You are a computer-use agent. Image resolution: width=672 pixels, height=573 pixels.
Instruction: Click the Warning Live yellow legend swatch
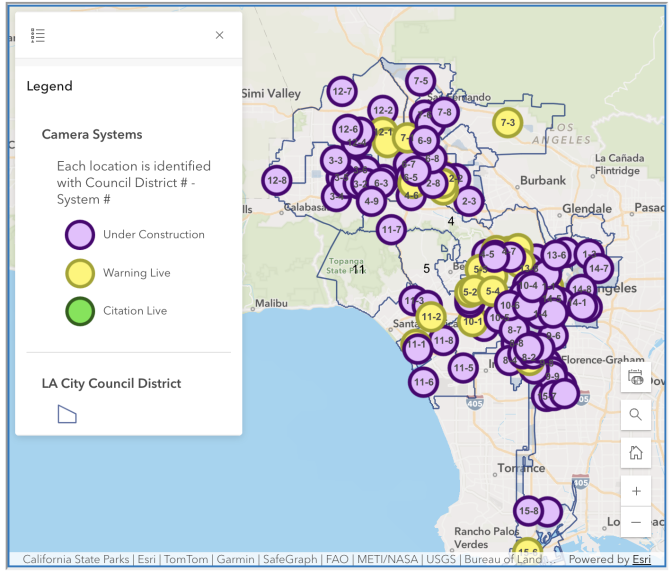pos(80,273)
